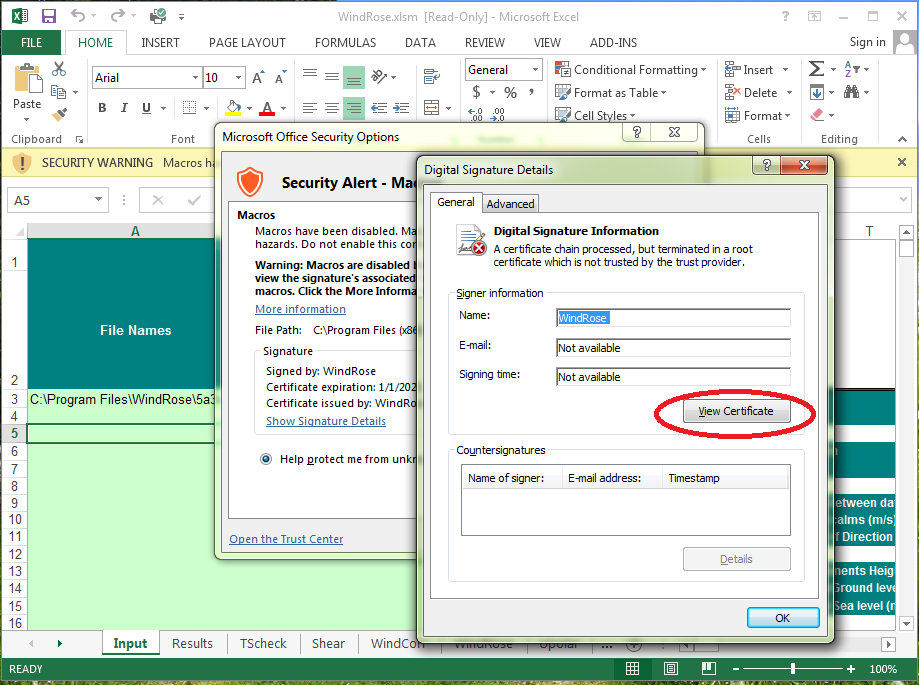Click the Paste clipboard icon

(x=28, y=79)
